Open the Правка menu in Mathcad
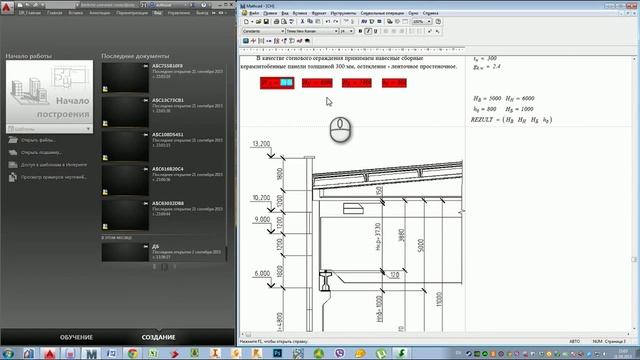Screen dimensions: 640x360 tap(270, 13)
